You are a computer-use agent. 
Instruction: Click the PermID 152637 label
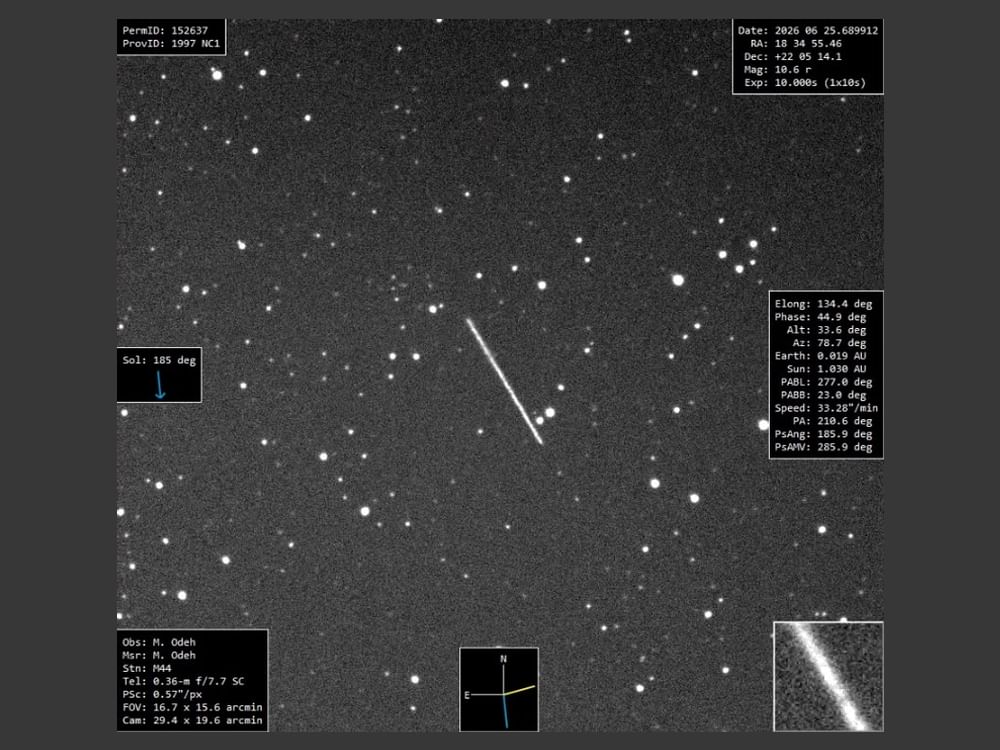[165, 31]
